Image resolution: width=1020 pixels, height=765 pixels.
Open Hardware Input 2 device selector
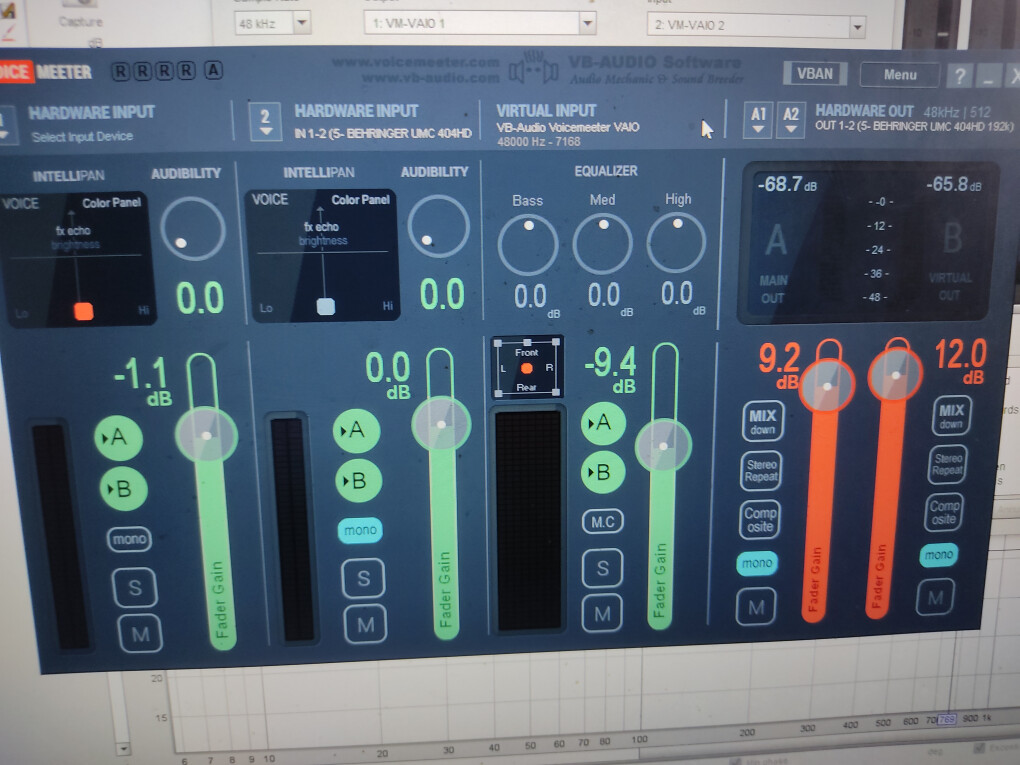pyautogui.click(x=265, y=121)
